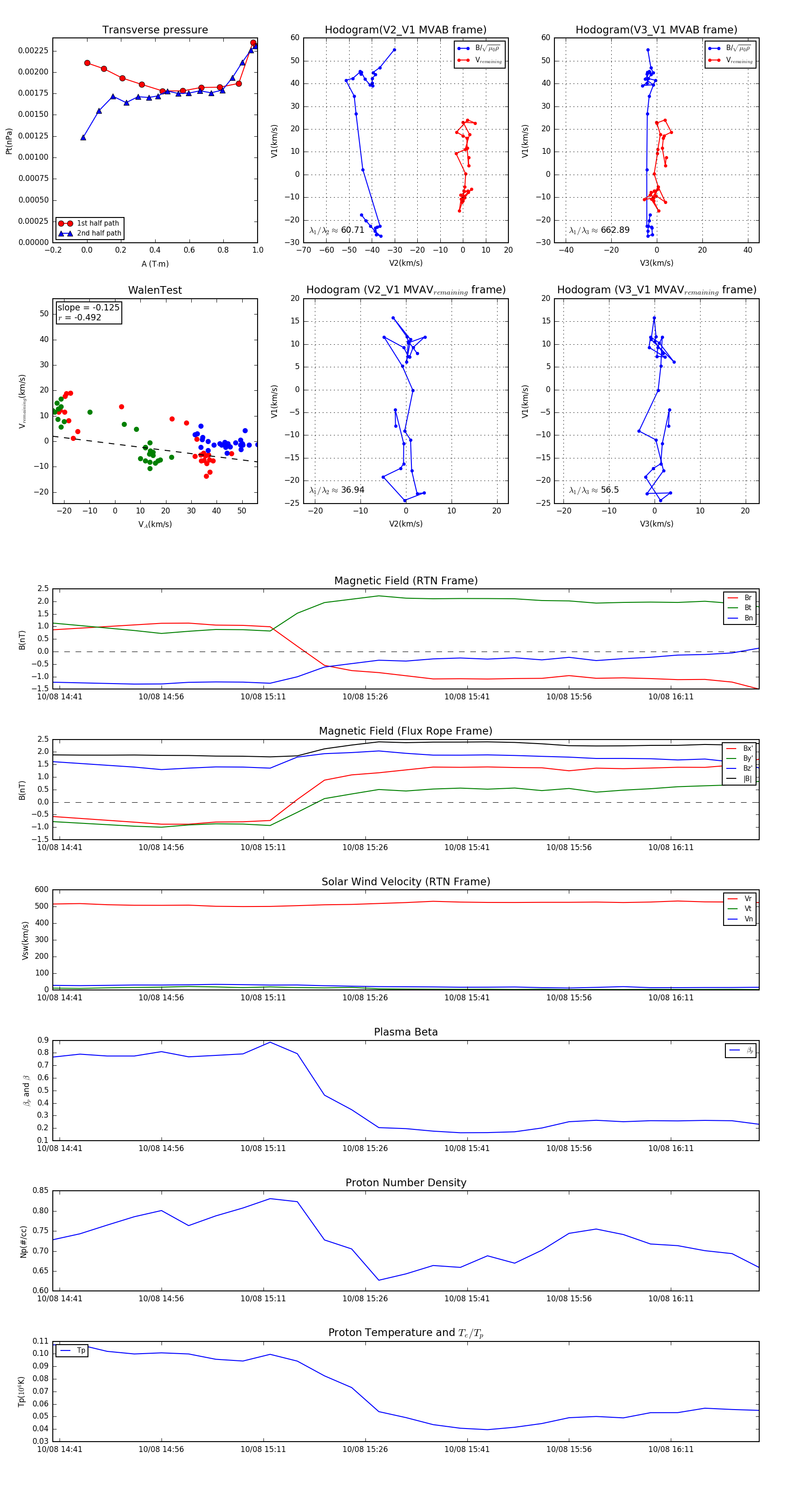This screenshot has height=1489, width=812.
Task: Click the Vremaining legend entry in V3_V1 MVAB hodogram
Action: [x=730, y=60]
